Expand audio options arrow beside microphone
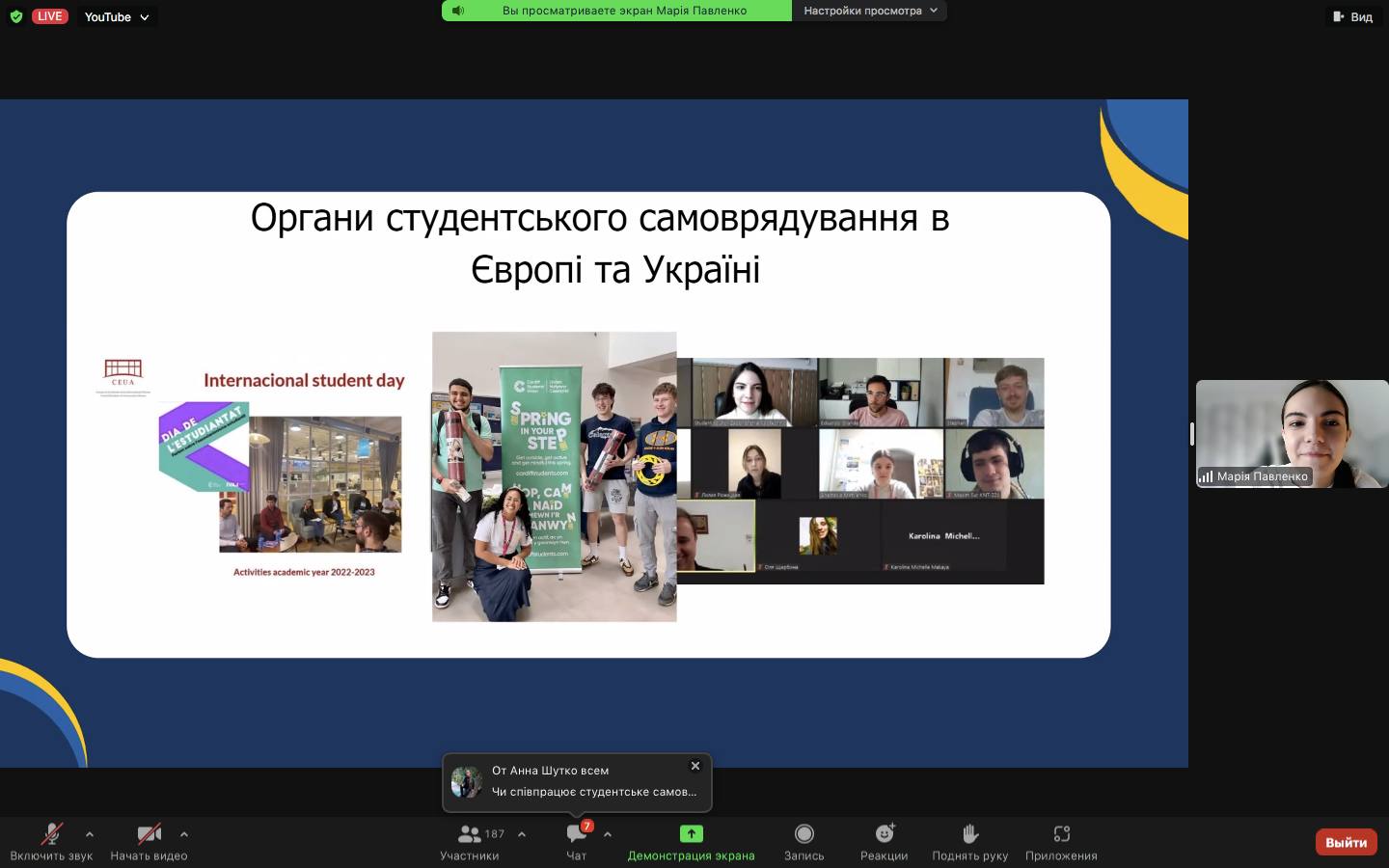This screenshot has height=868, width=1389. point(90,834)
